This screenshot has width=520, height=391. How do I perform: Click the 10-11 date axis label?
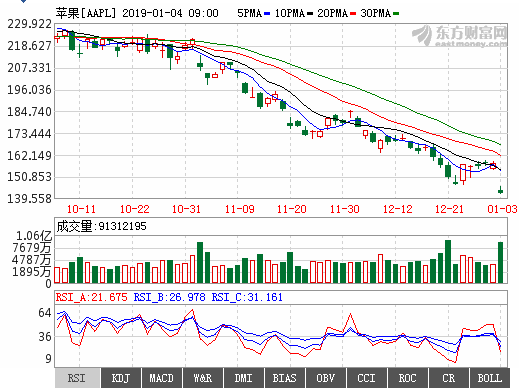click(x=81, y=209)
